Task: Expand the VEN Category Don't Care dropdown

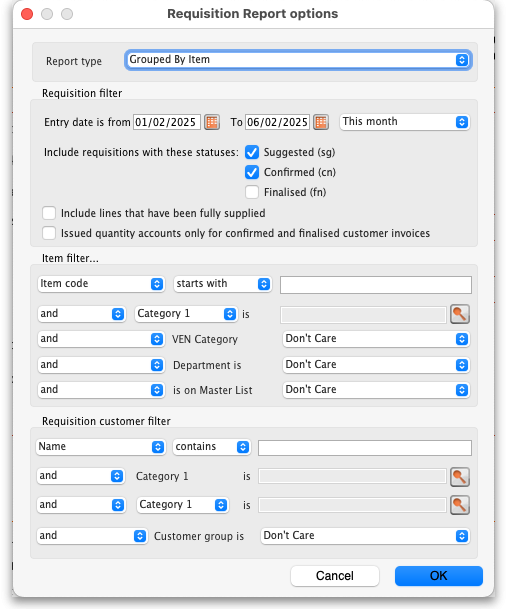Action: [376, 339]
